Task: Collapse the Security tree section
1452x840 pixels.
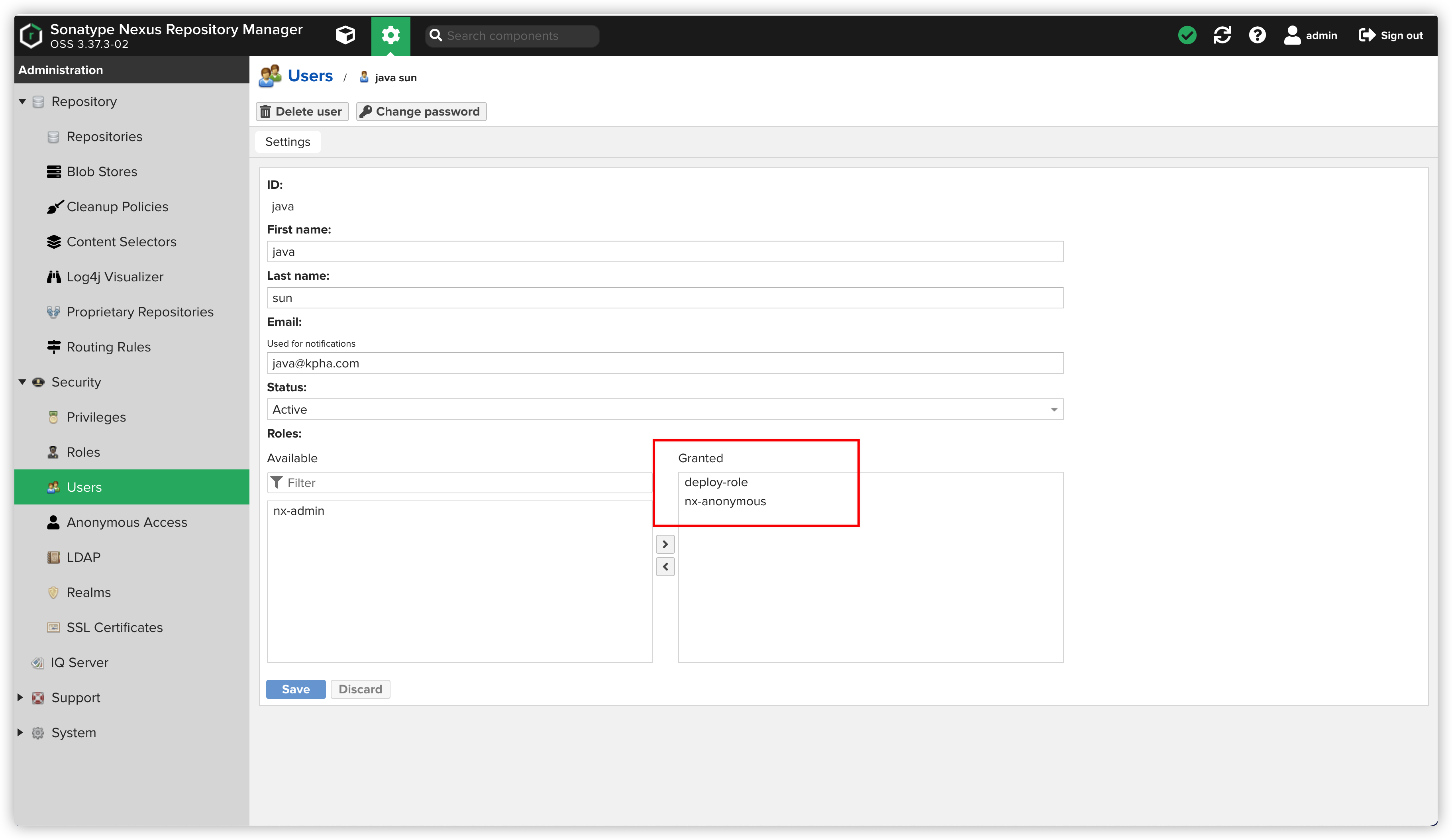Action: click(22, 382)
